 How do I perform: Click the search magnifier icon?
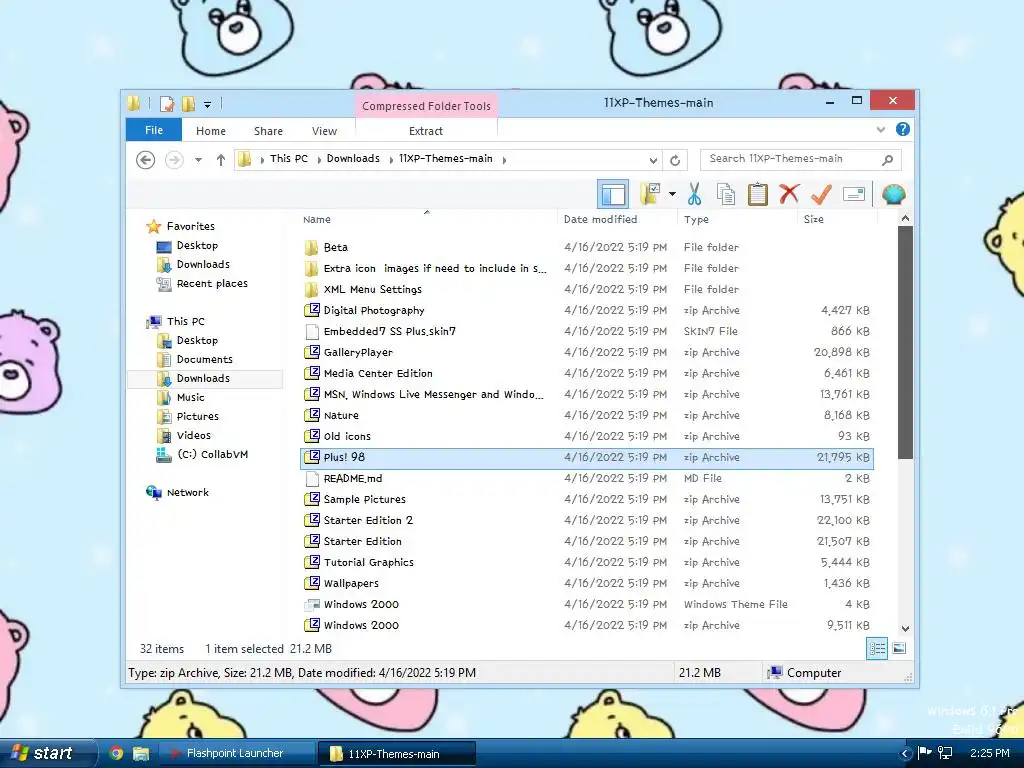888,159
